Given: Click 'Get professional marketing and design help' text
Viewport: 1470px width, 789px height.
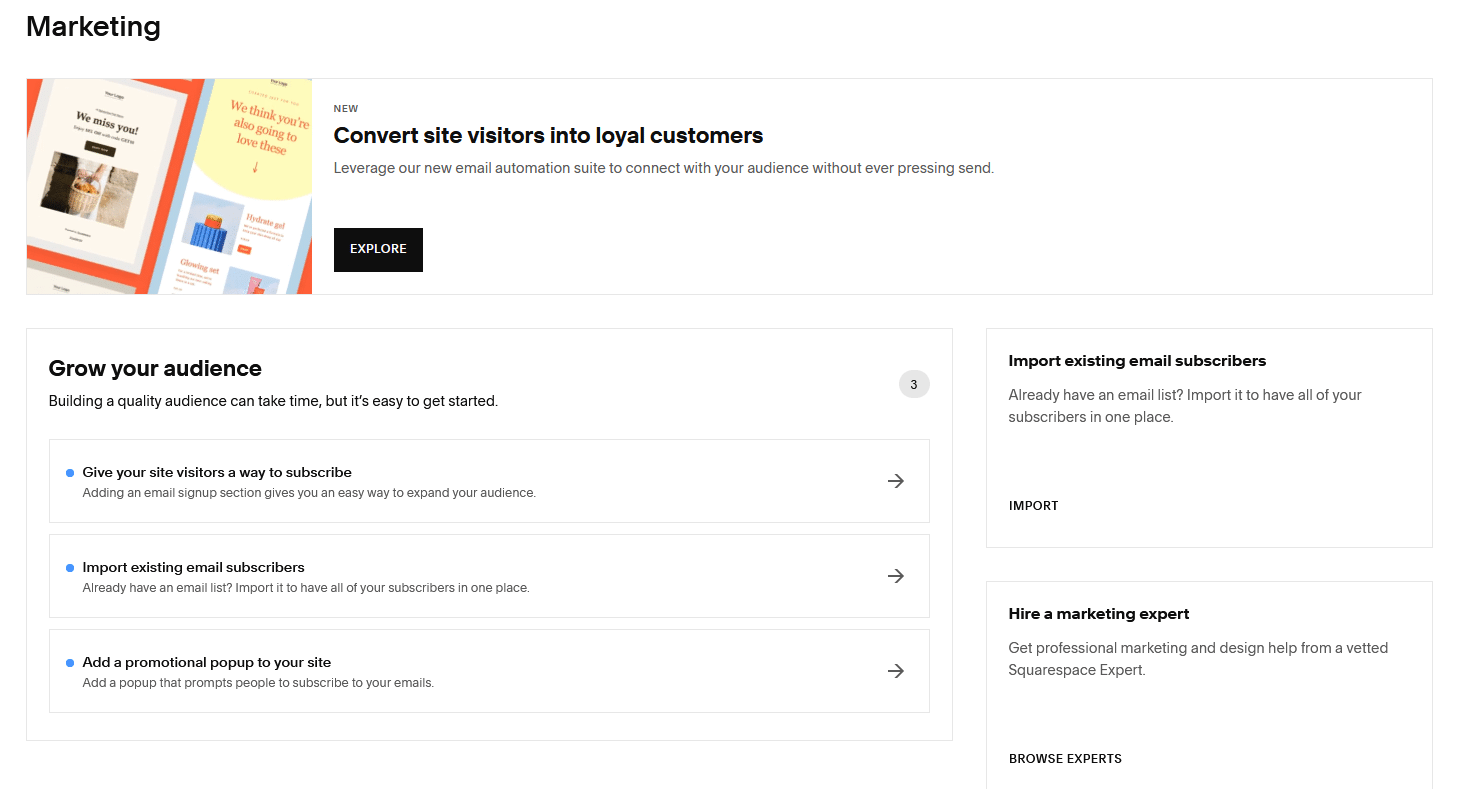Looking at the screenshot, I should [x=1198, y=659].
